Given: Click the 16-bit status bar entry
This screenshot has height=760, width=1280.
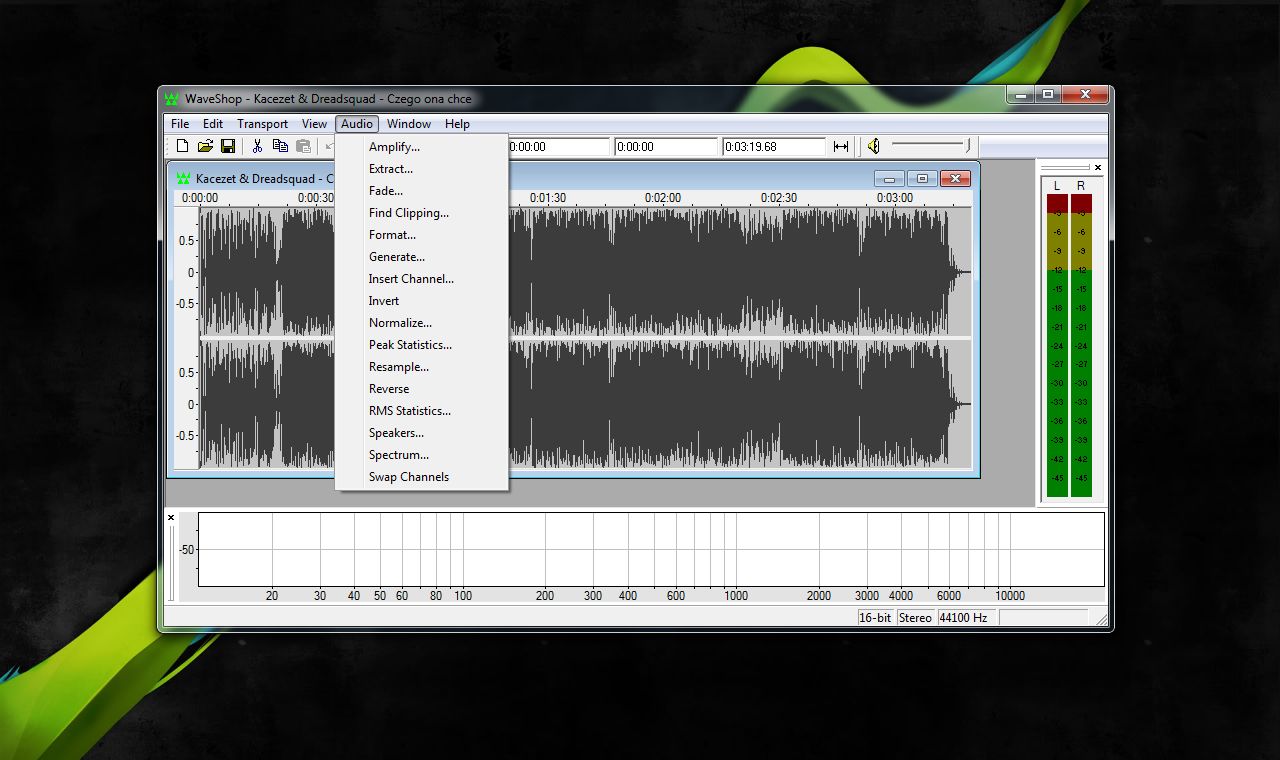Looking at the screenshot, I should (875, 618).
